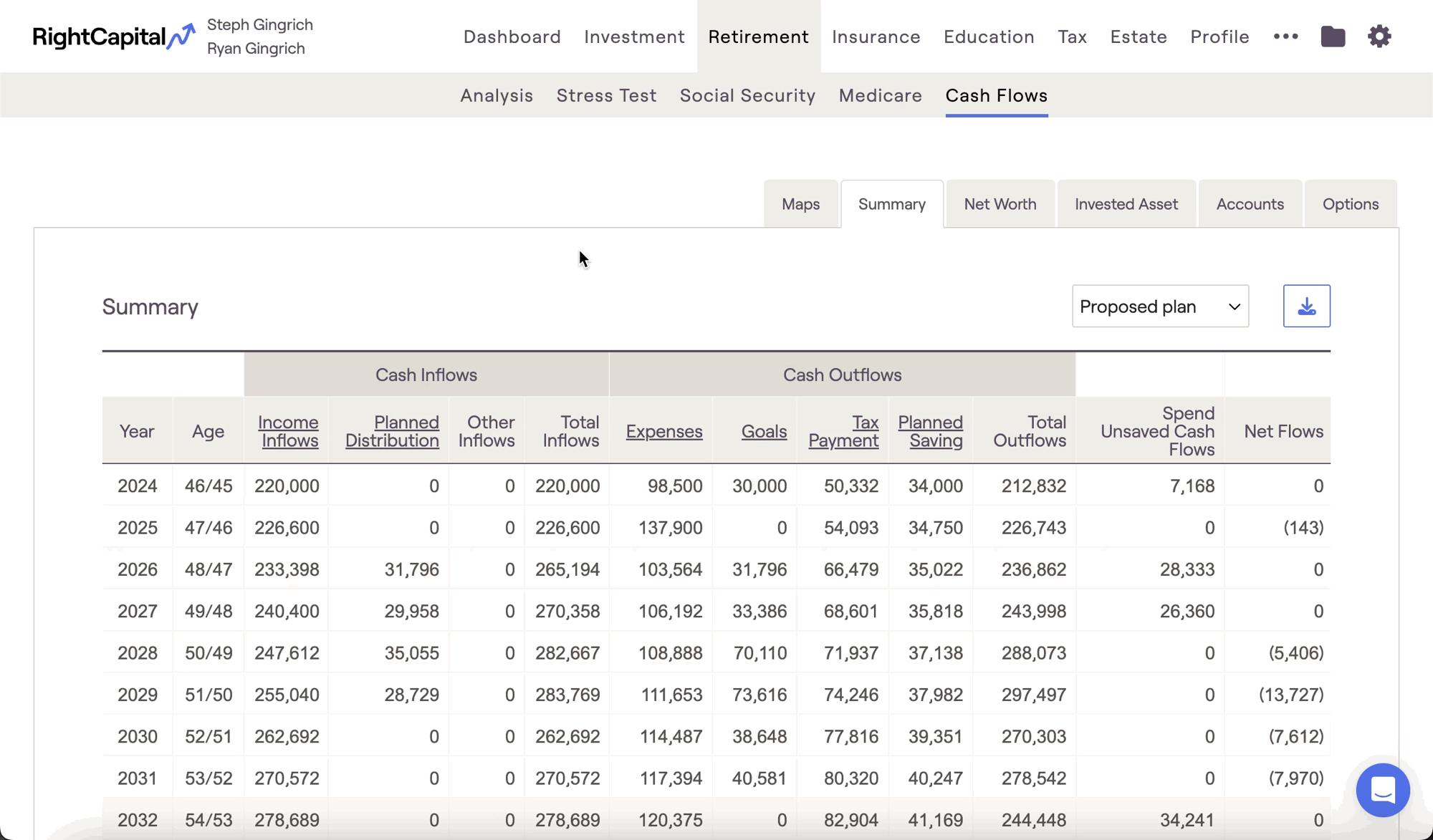This screenshot has height=840, width=1433.
Task: Select the 2028 row in table
Action: [x=137, y=653]
